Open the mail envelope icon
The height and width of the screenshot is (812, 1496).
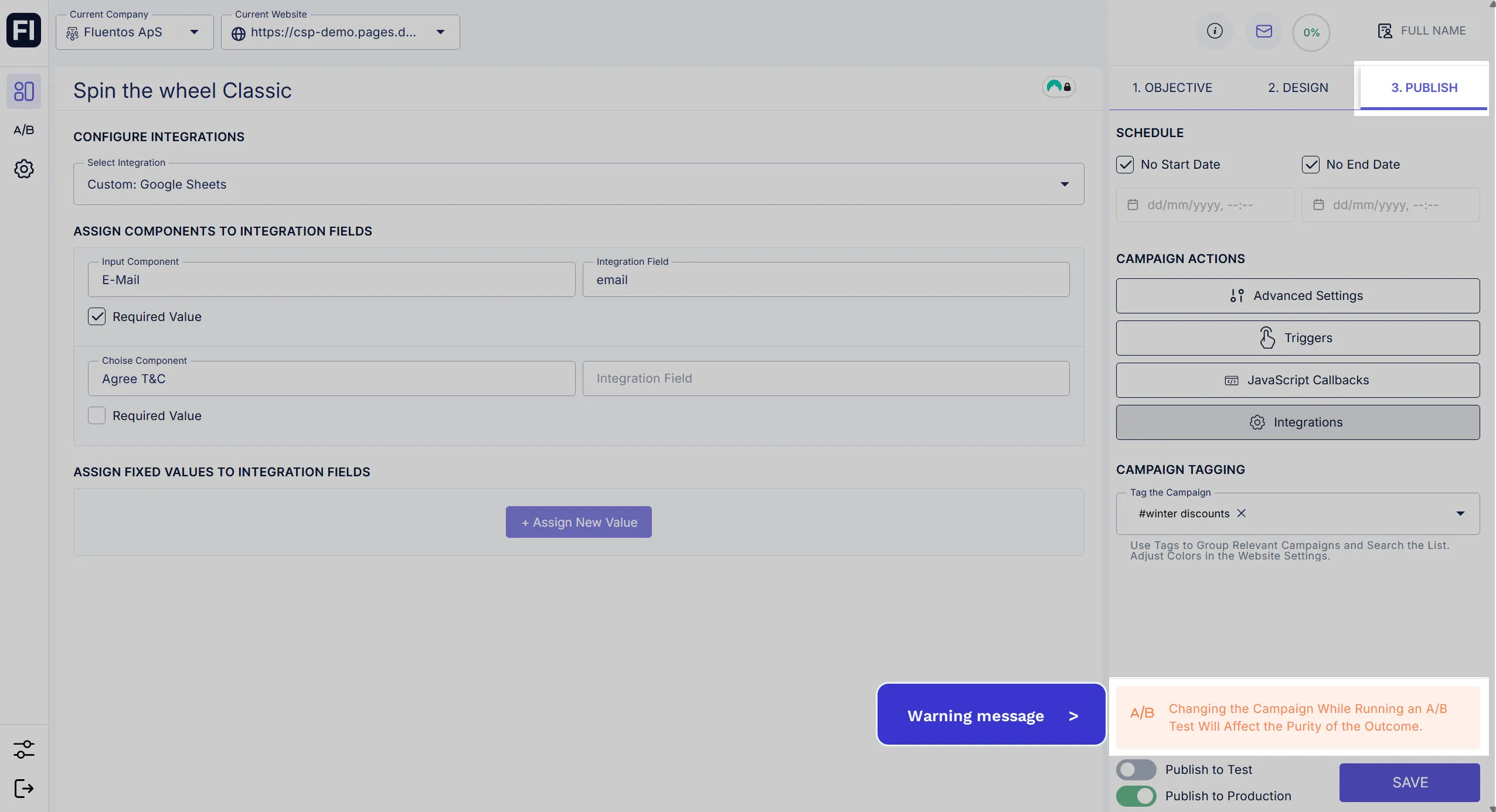(x=1264, y=31)
